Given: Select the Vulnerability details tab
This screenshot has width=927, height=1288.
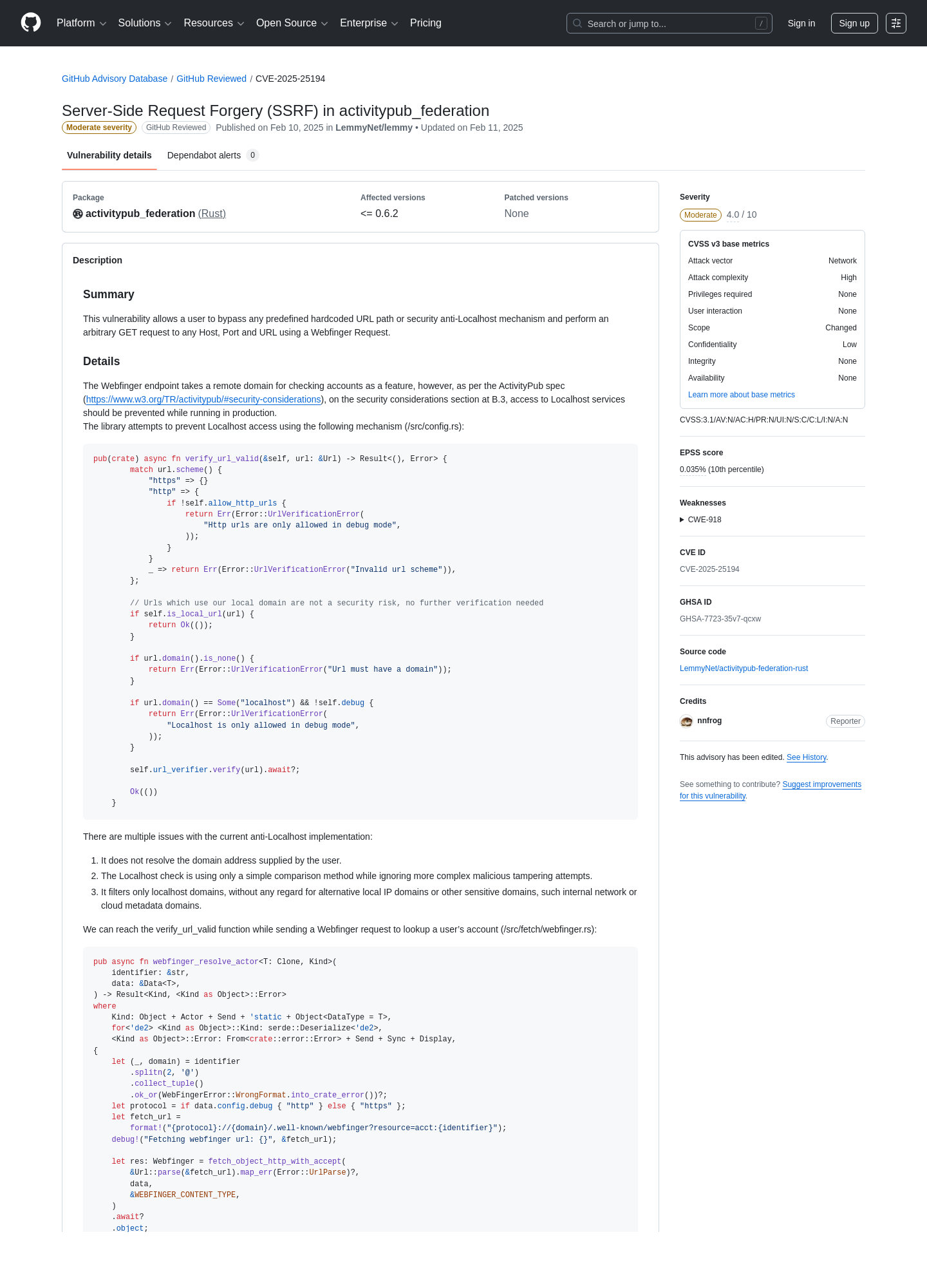Looking at the screenshot, I should (x=109, y=155).
